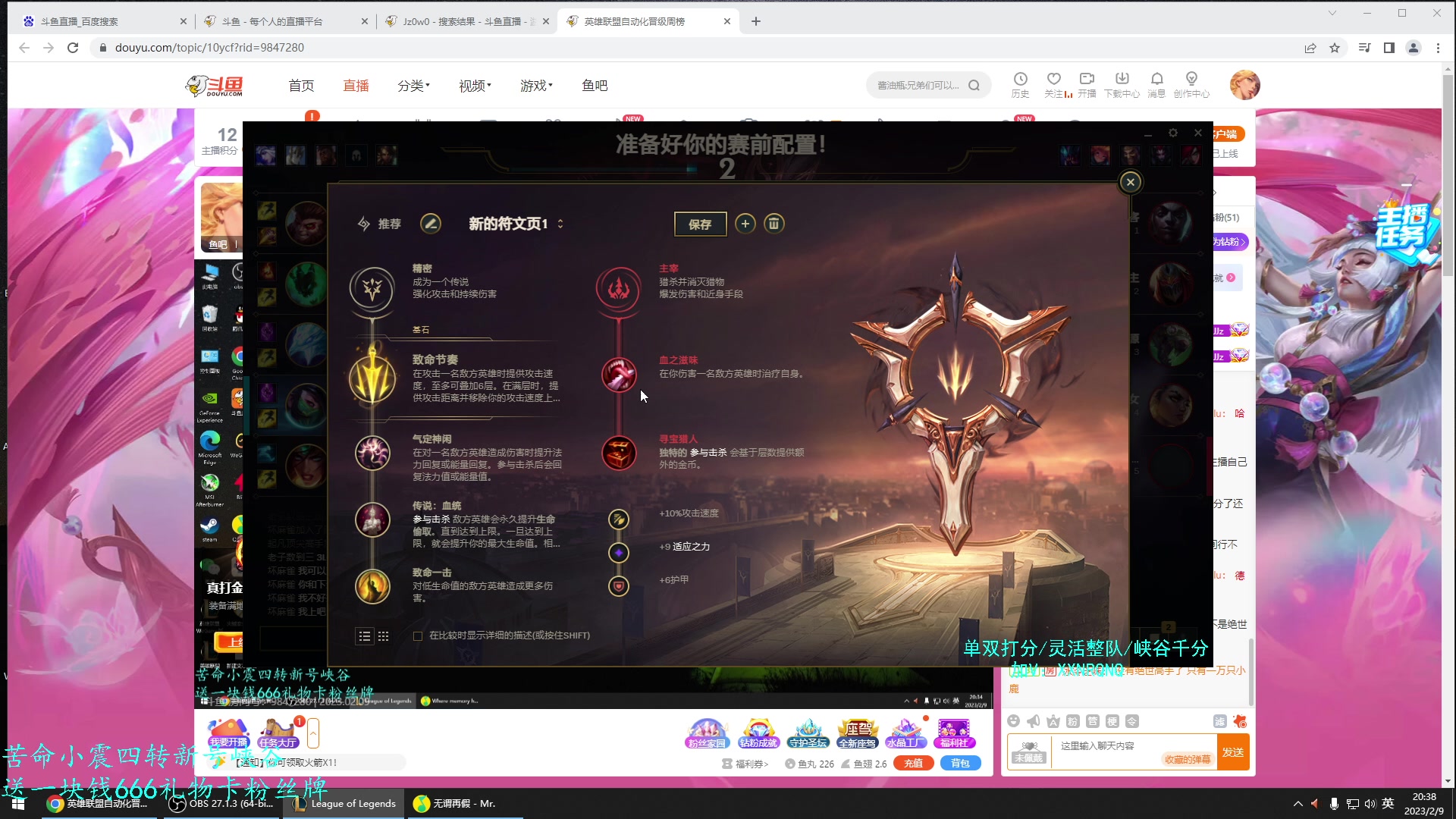Switch to 斗鱼 - 每个人的直播平台 browser tab
1456x819 pixels.
[x=284, y=21]
